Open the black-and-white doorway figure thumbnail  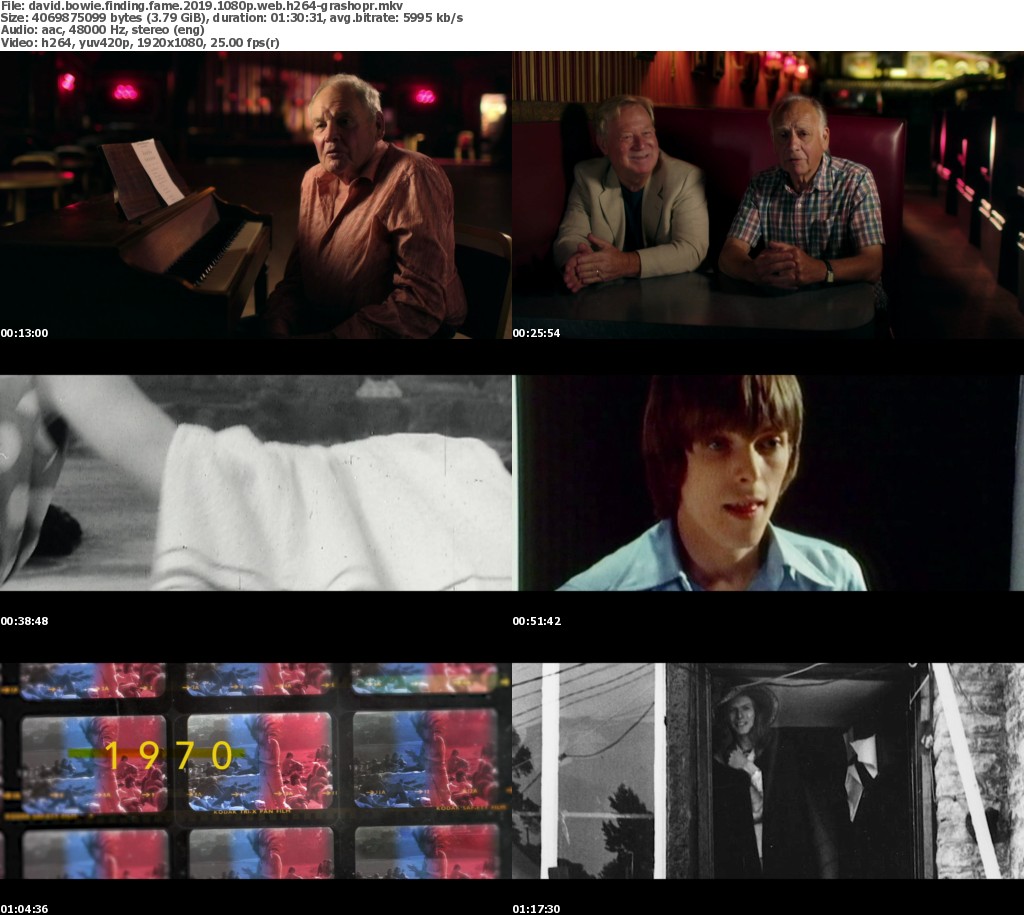pyautogui.click(x=768, y=770)
